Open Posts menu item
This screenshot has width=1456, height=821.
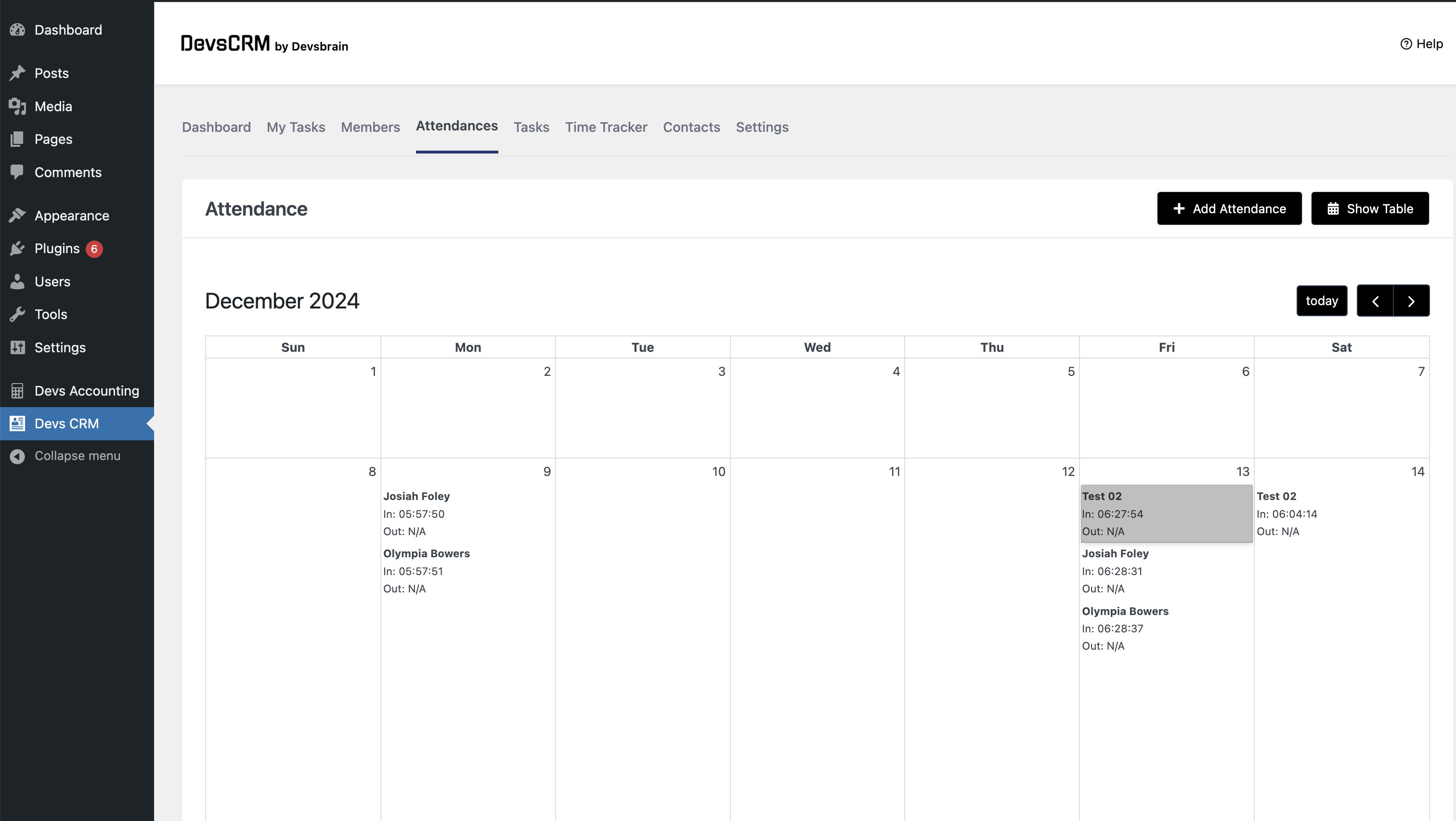pyautogui.click(x=77, y=74)
